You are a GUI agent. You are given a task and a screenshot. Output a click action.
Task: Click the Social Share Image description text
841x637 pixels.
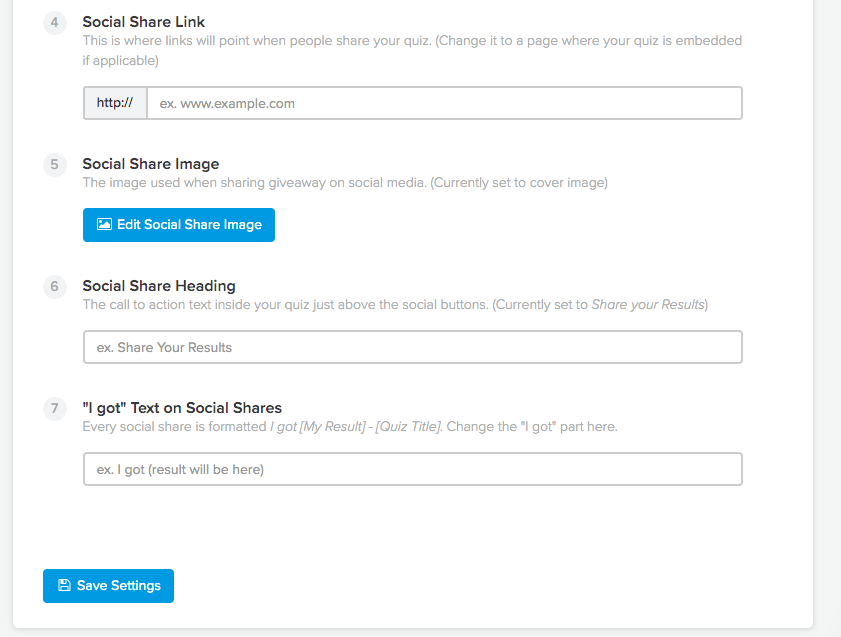tap(345, 183)
